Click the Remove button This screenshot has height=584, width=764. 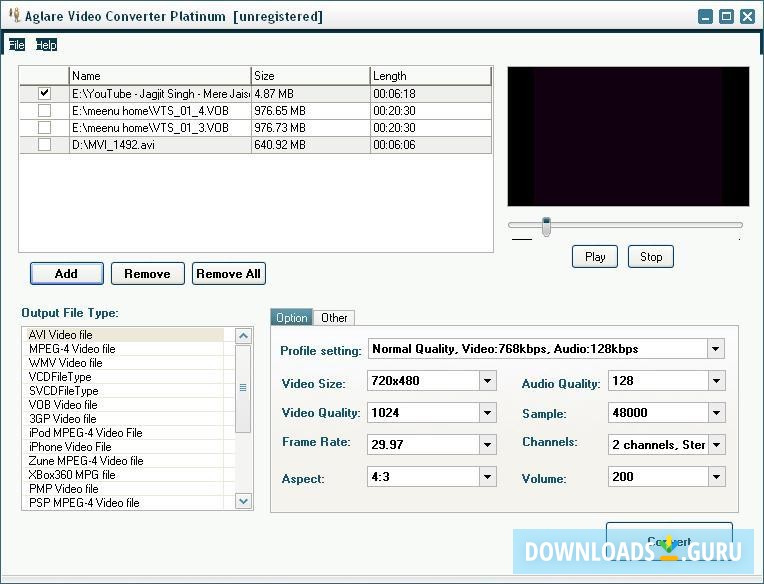click(148, 274)
